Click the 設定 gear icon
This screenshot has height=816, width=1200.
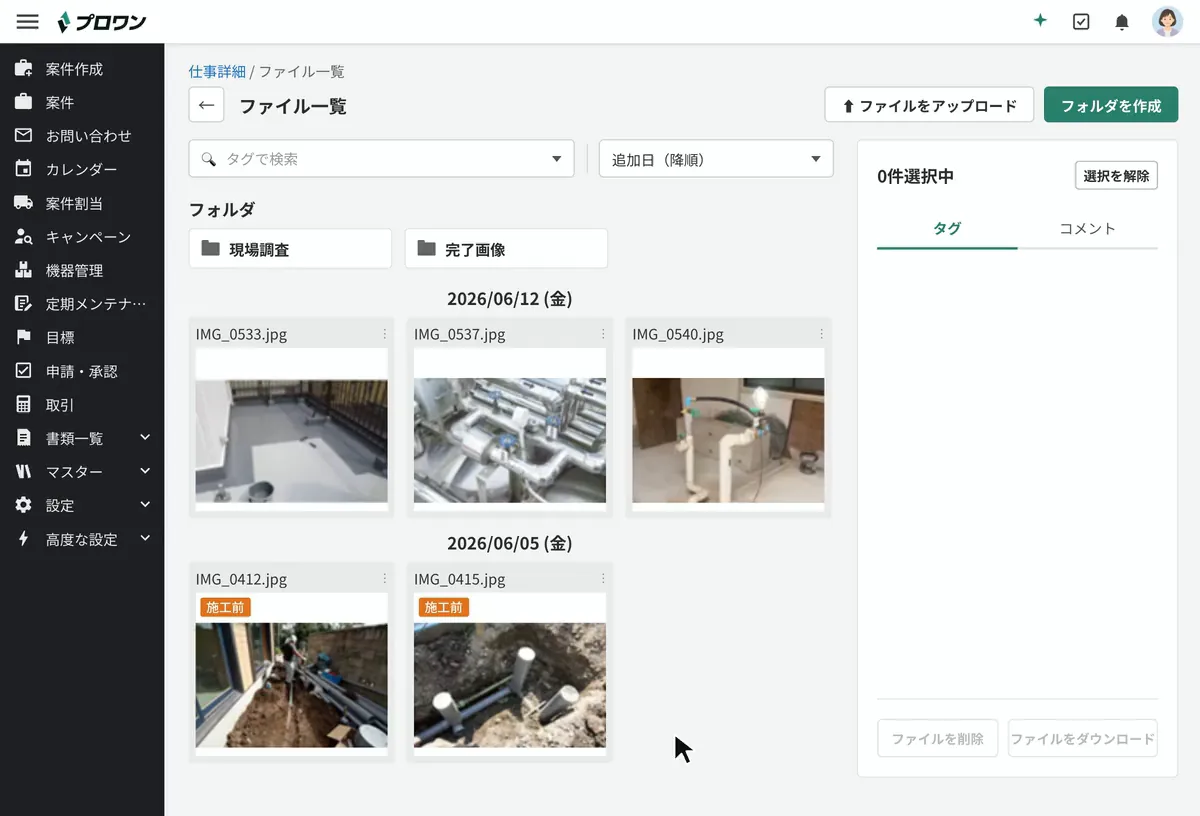coord(23,505)
